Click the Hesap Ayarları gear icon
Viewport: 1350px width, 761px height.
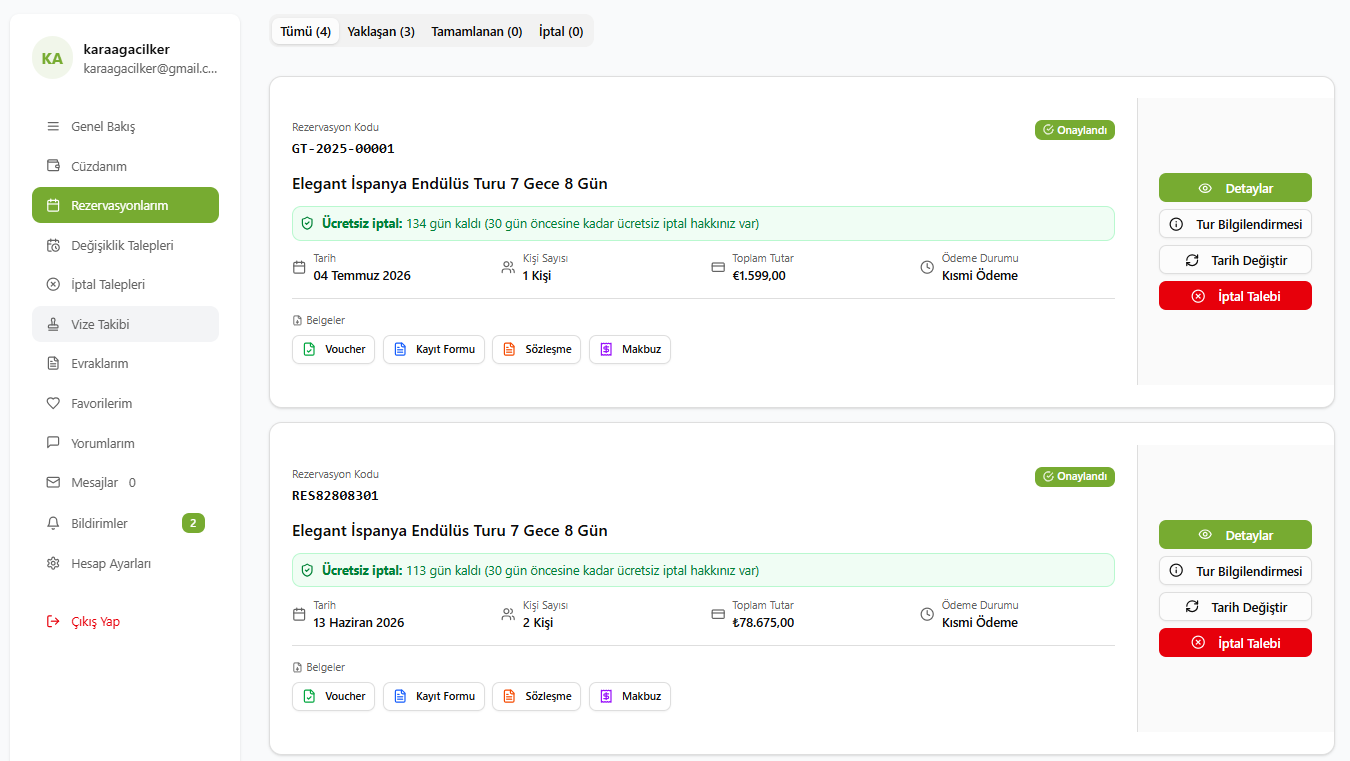pos(53,563)
